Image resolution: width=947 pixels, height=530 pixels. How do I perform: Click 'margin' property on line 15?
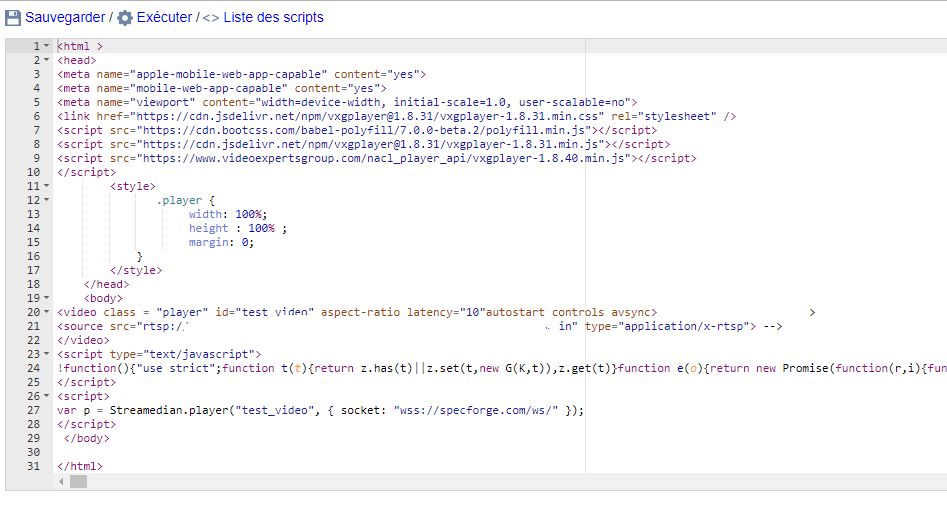coord(208,242)
